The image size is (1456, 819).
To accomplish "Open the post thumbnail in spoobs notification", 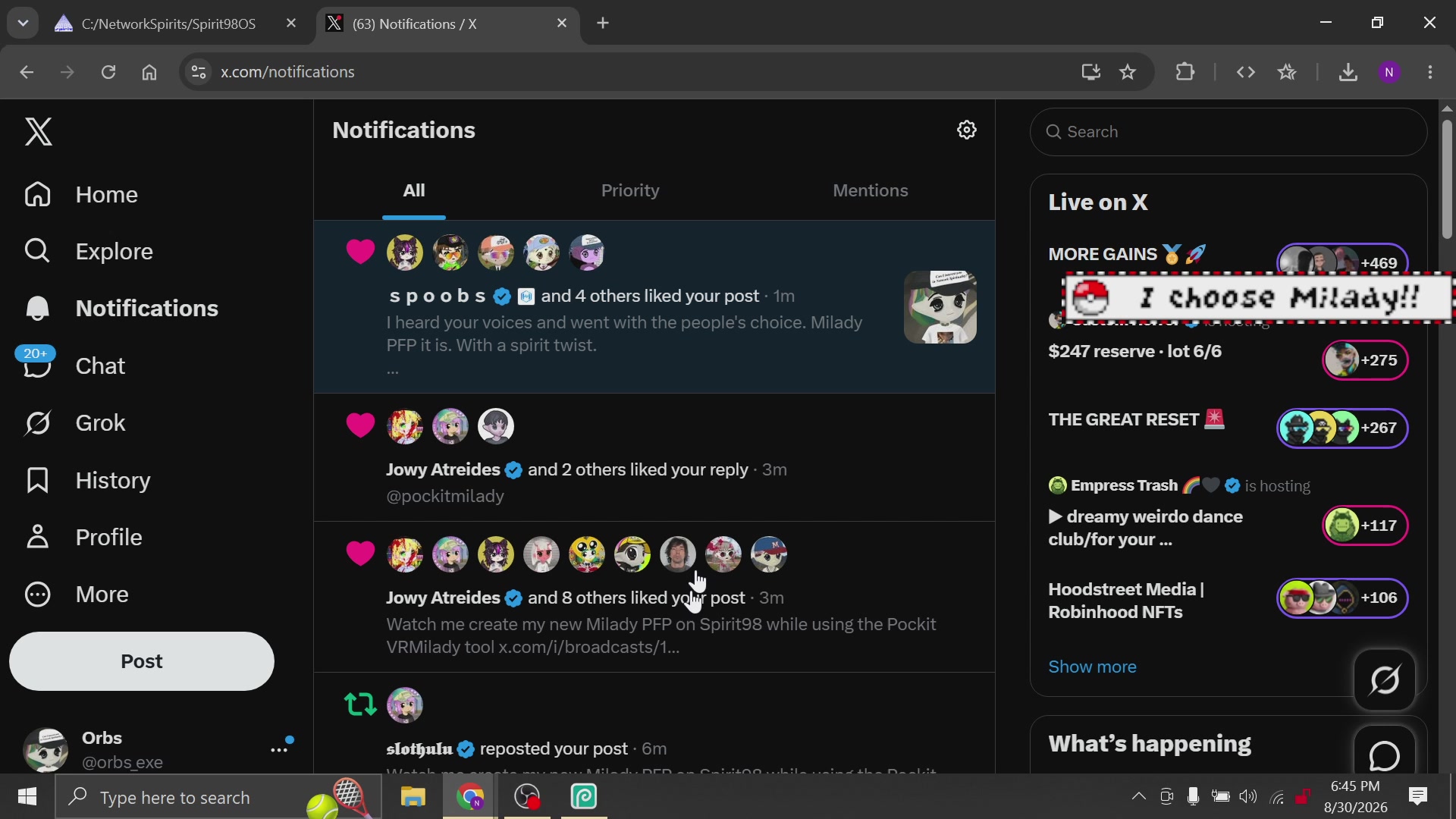I will (940, 307).
